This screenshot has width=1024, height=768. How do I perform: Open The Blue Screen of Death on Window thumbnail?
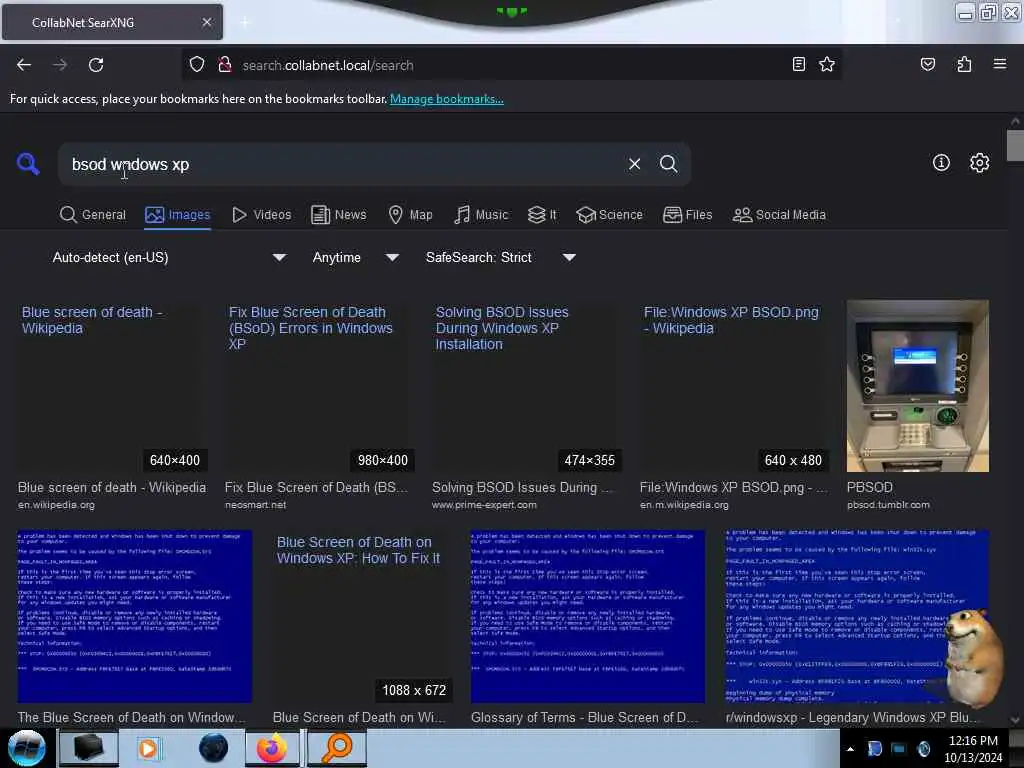point(135,616)
